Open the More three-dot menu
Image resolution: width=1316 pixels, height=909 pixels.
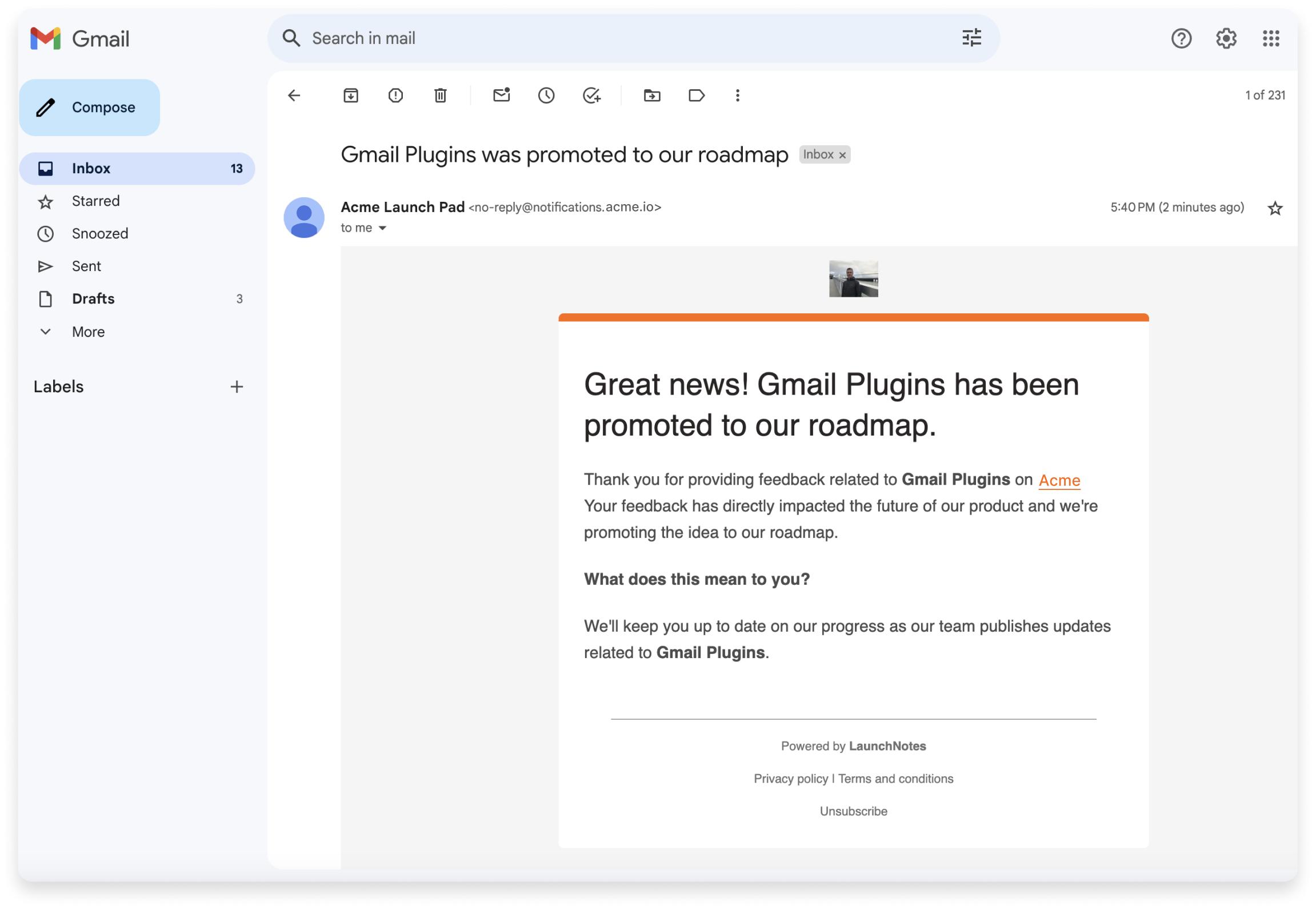coord(737,95)
